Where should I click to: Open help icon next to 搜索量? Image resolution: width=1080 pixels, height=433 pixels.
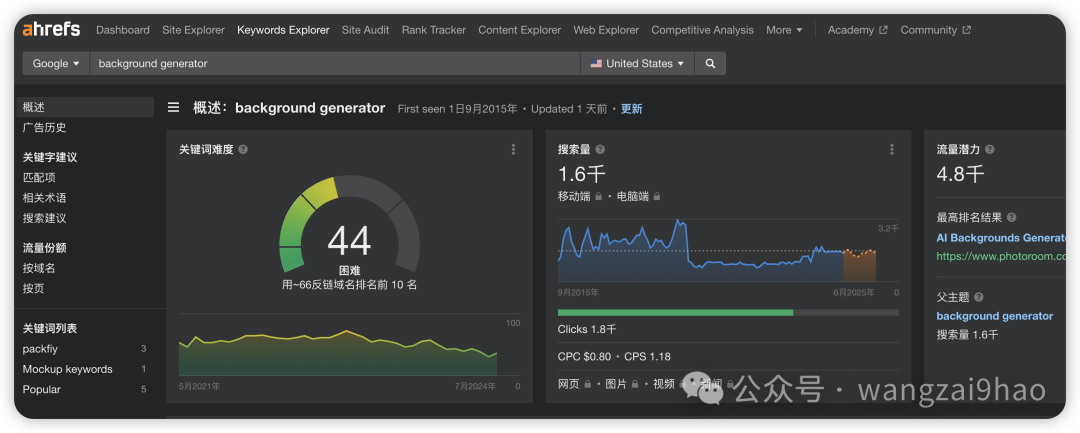click(x=600, y=149)
